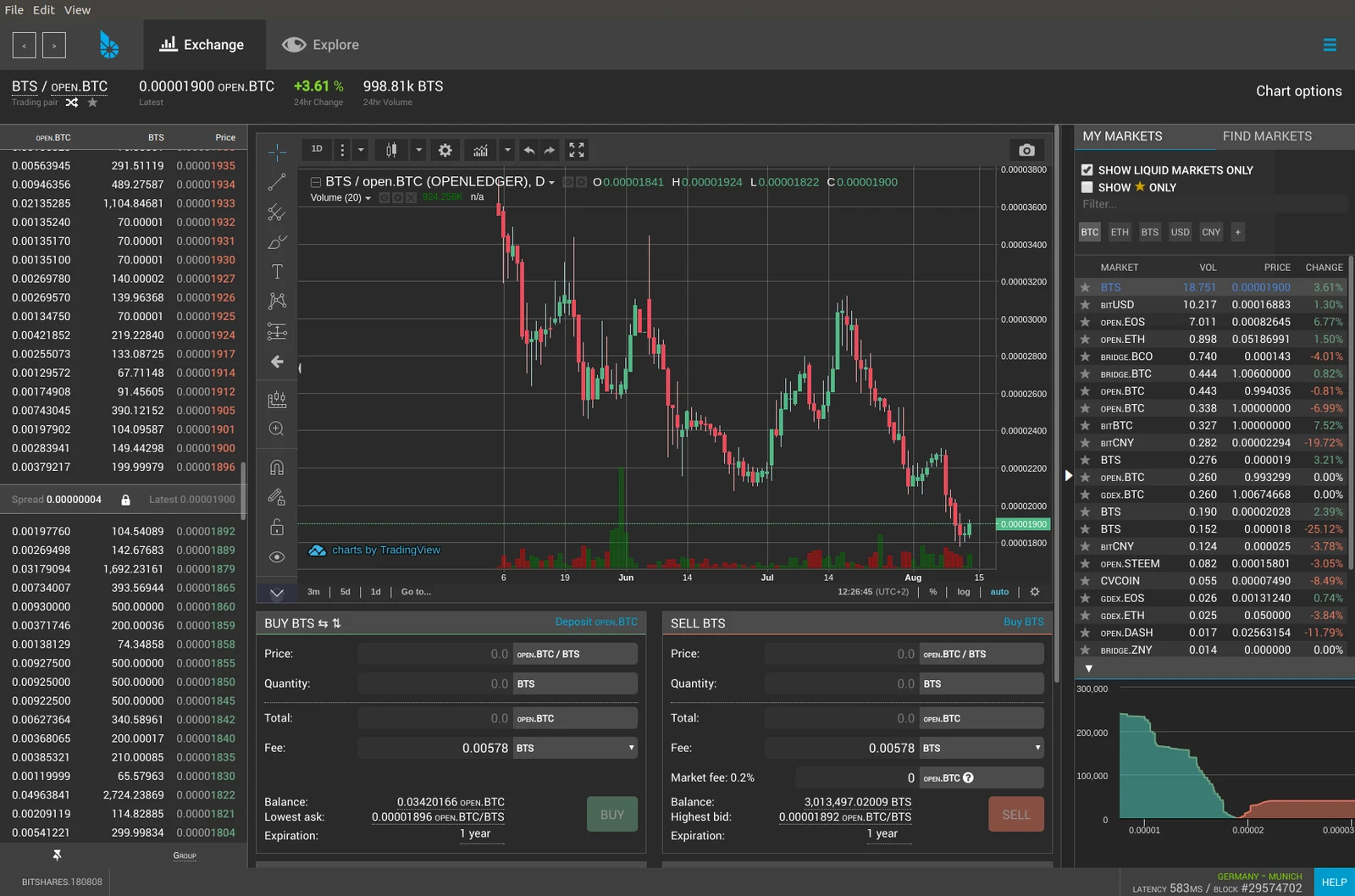Image resolution: width=1355 pixels, height=896 pixels.
Task: Open the hamburger menu at top right
Action: pyautogui.click(x=1330, y=45)
